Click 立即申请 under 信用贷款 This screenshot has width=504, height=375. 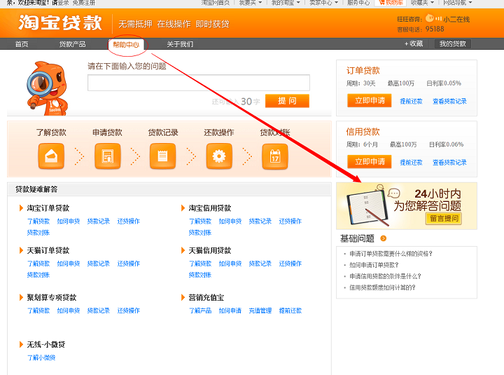(x=369, y=162)
